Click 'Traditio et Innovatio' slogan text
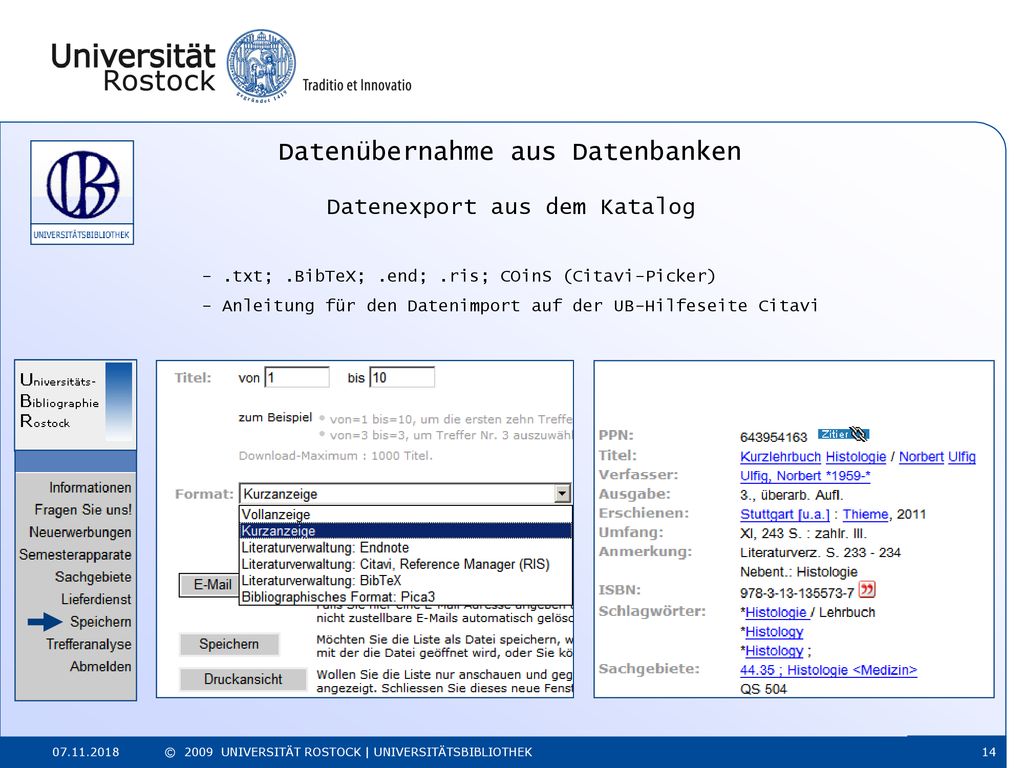Viewport: 1024px width, 768px height. (x=357, y=85)
